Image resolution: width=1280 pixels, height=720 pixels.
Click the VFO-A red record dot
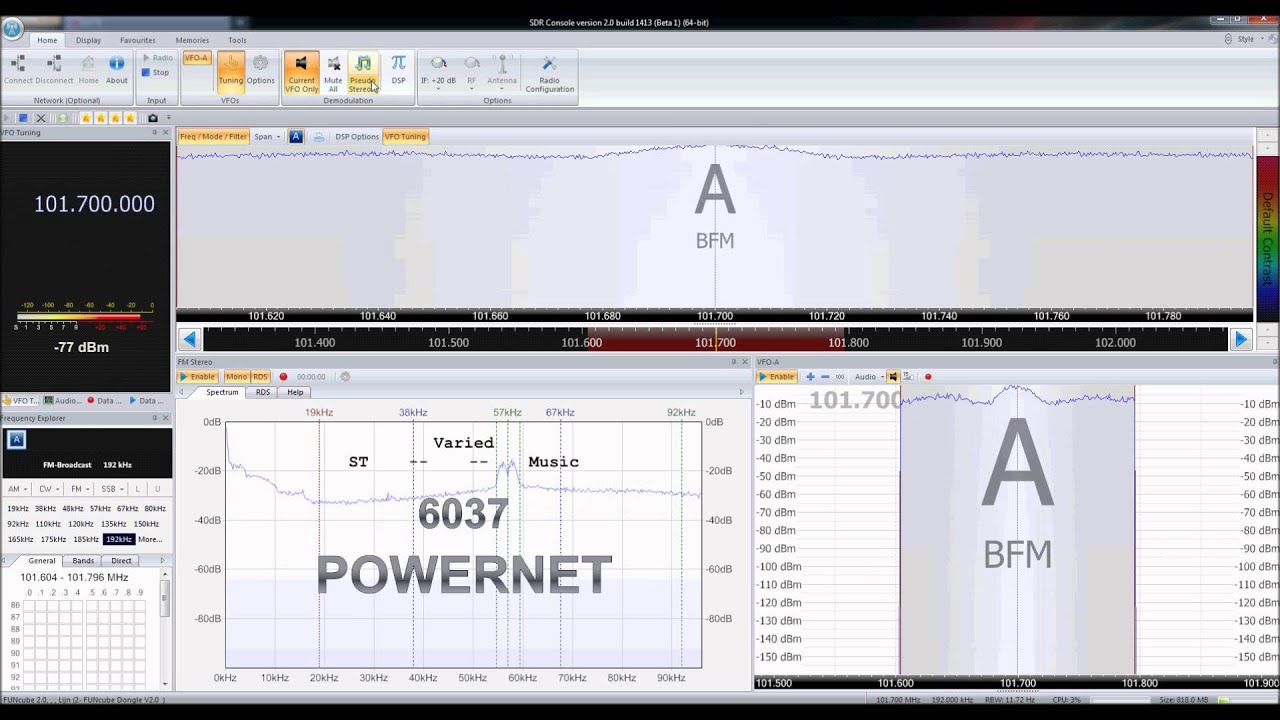[x=928, y=377]
